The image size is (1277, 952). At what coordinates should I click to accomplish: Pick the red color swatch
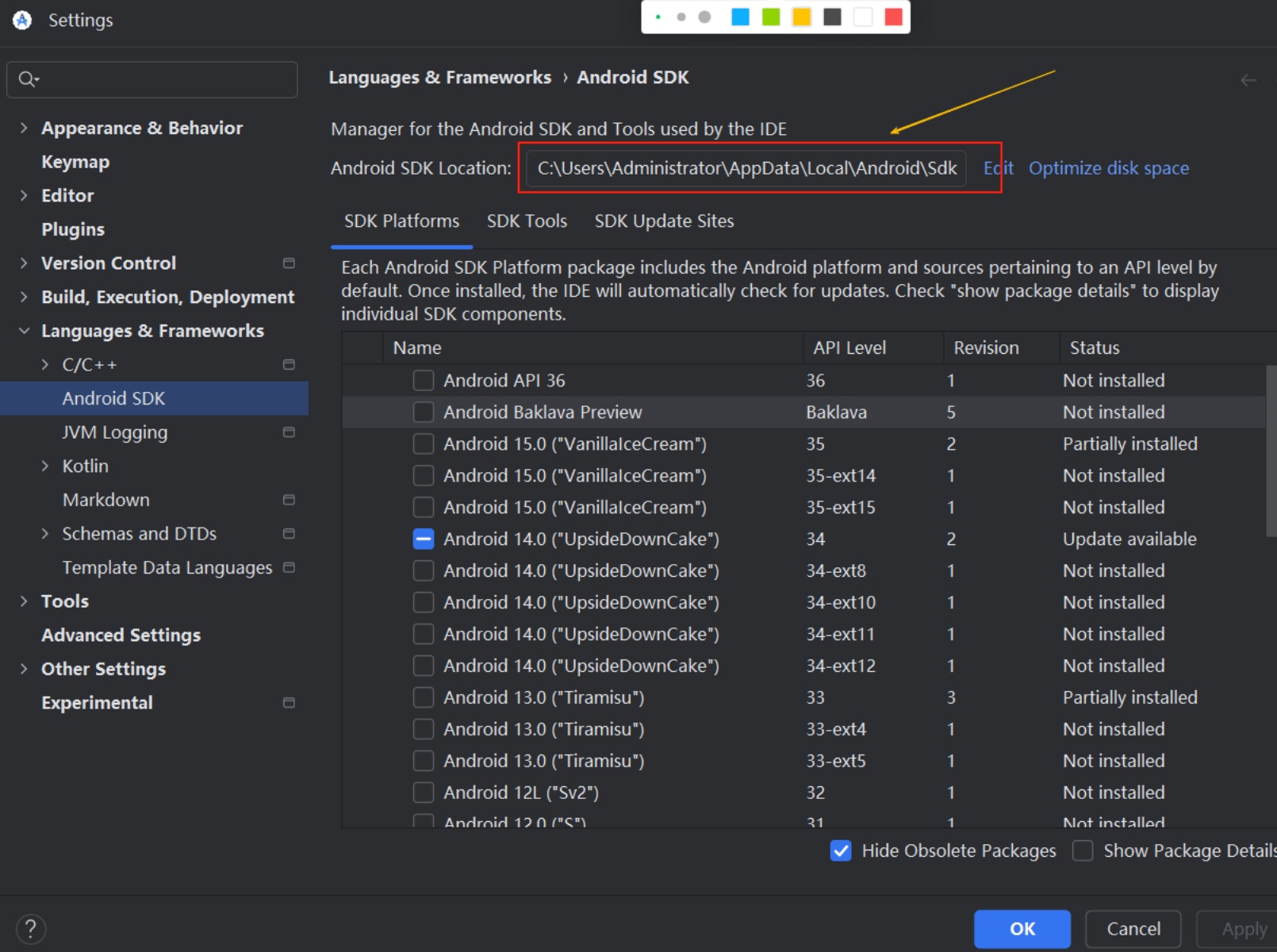(x=894, y=17)
